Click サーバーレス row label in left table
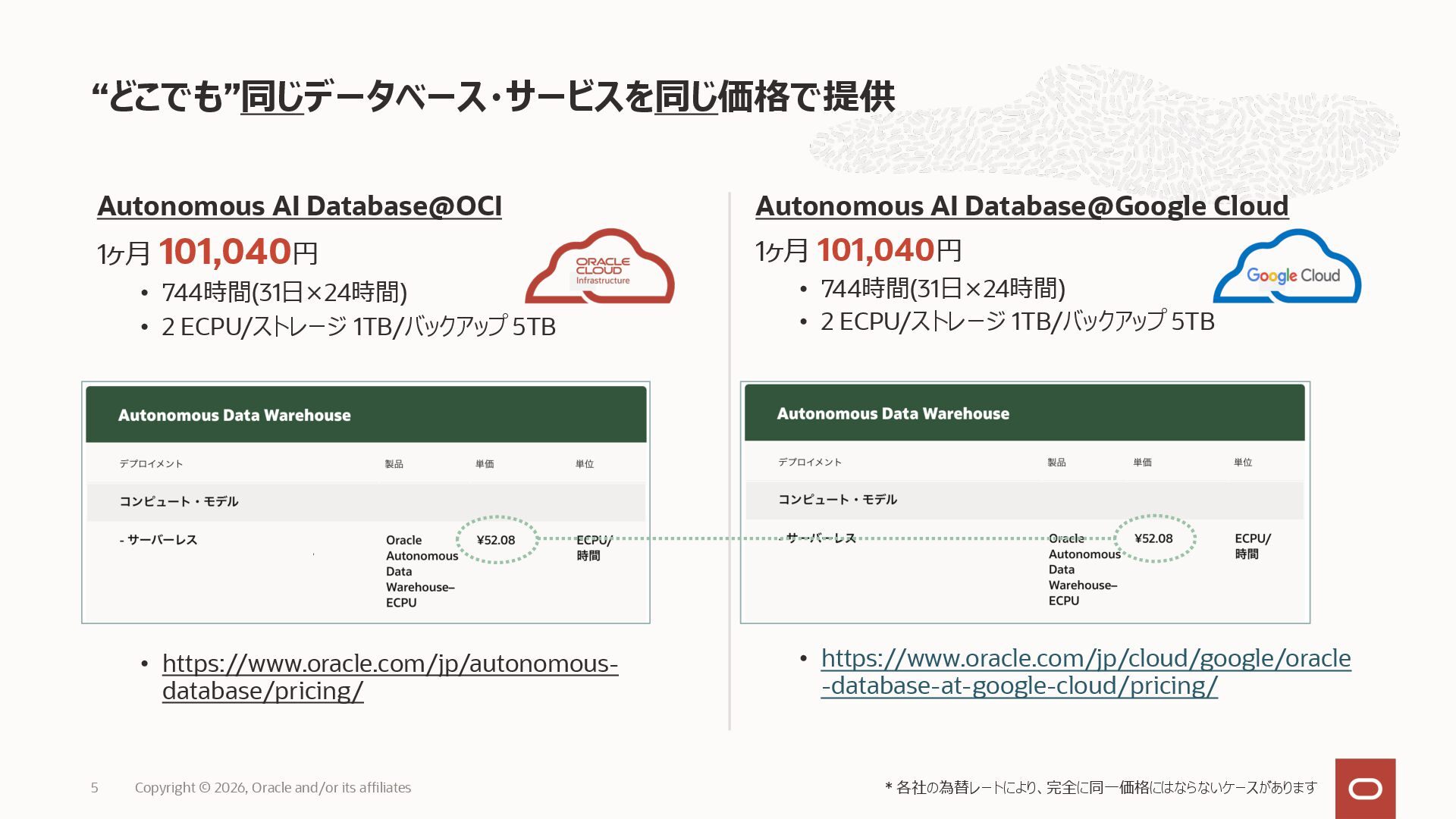1456x819 pixels. (x=158, y=540)
